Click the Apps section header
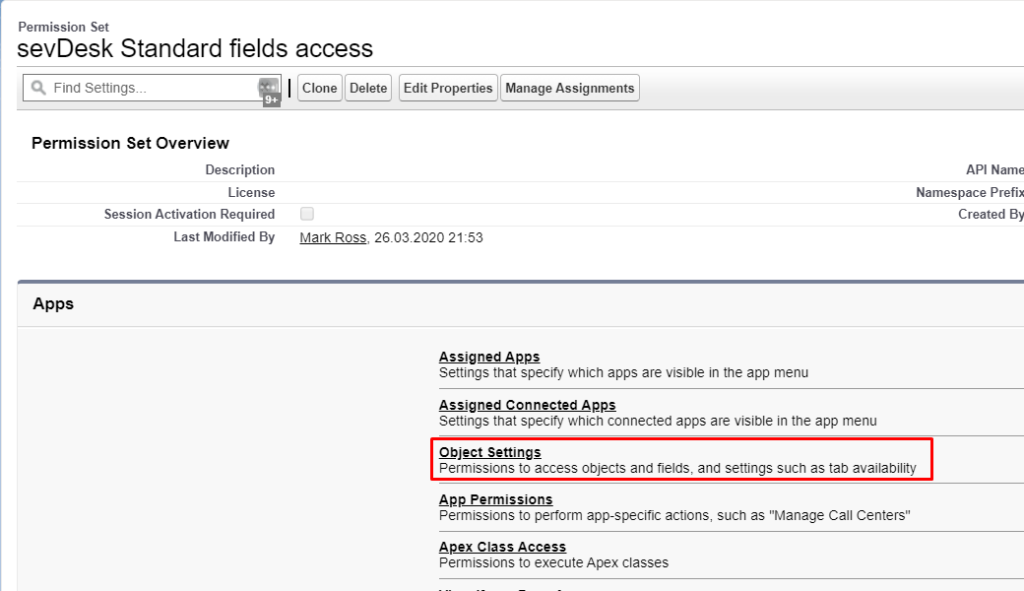 (53, 304)
